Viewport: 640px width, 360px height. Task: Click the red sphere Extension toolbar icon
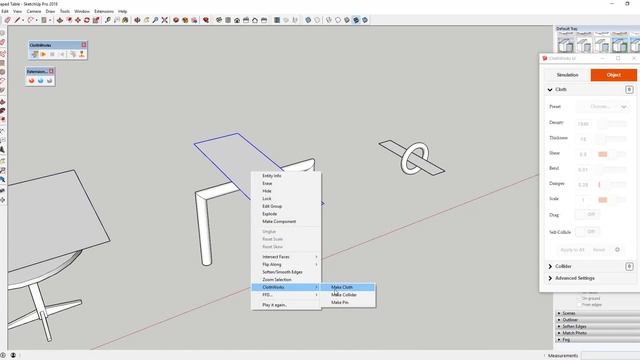31,81
